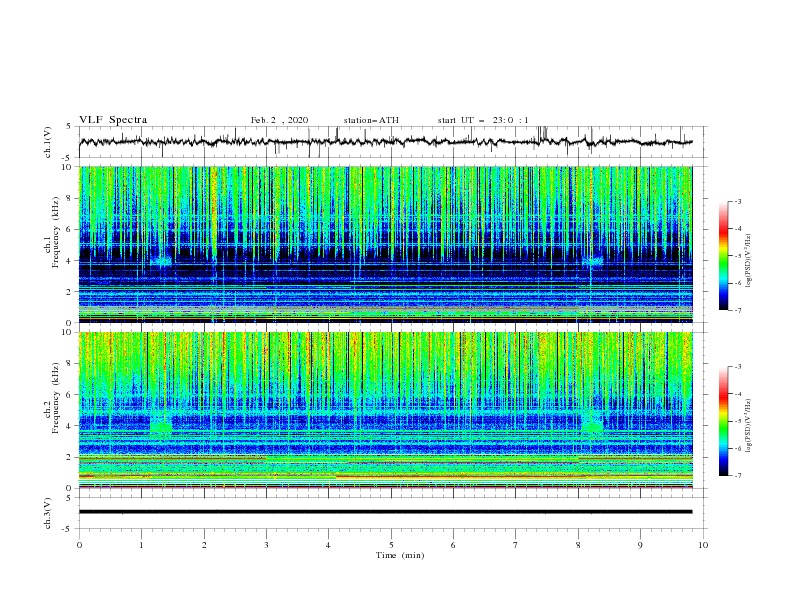Click the time axis tick label "0"

[x=79, y=545]
